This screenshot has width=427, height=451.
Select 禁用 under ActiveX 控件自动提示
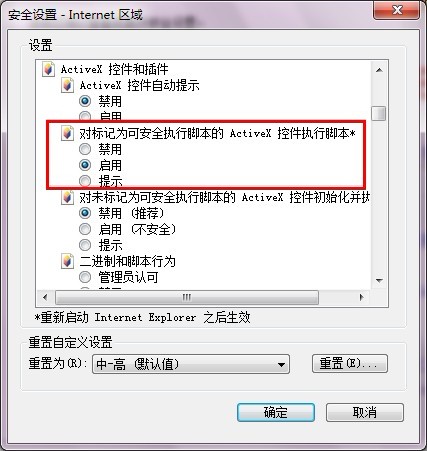[85, 101]
